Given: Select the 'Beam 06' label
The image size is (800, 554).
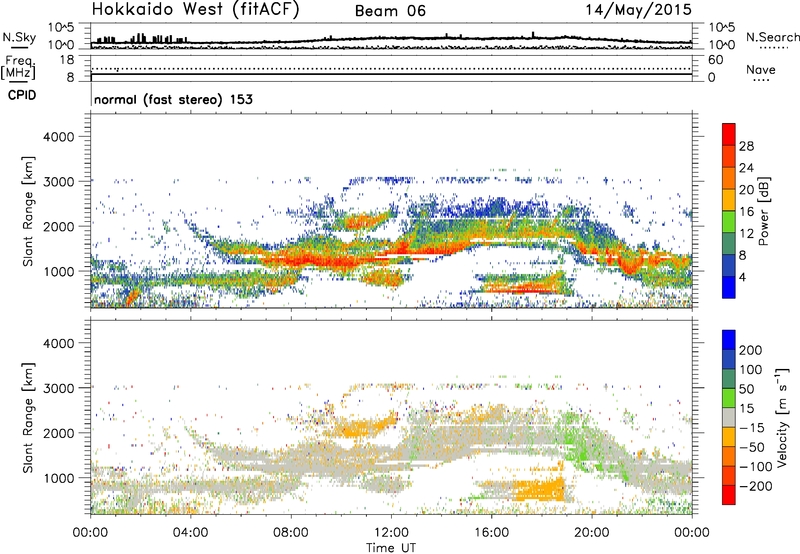Looking at the screenshot, I should [390, 11].
